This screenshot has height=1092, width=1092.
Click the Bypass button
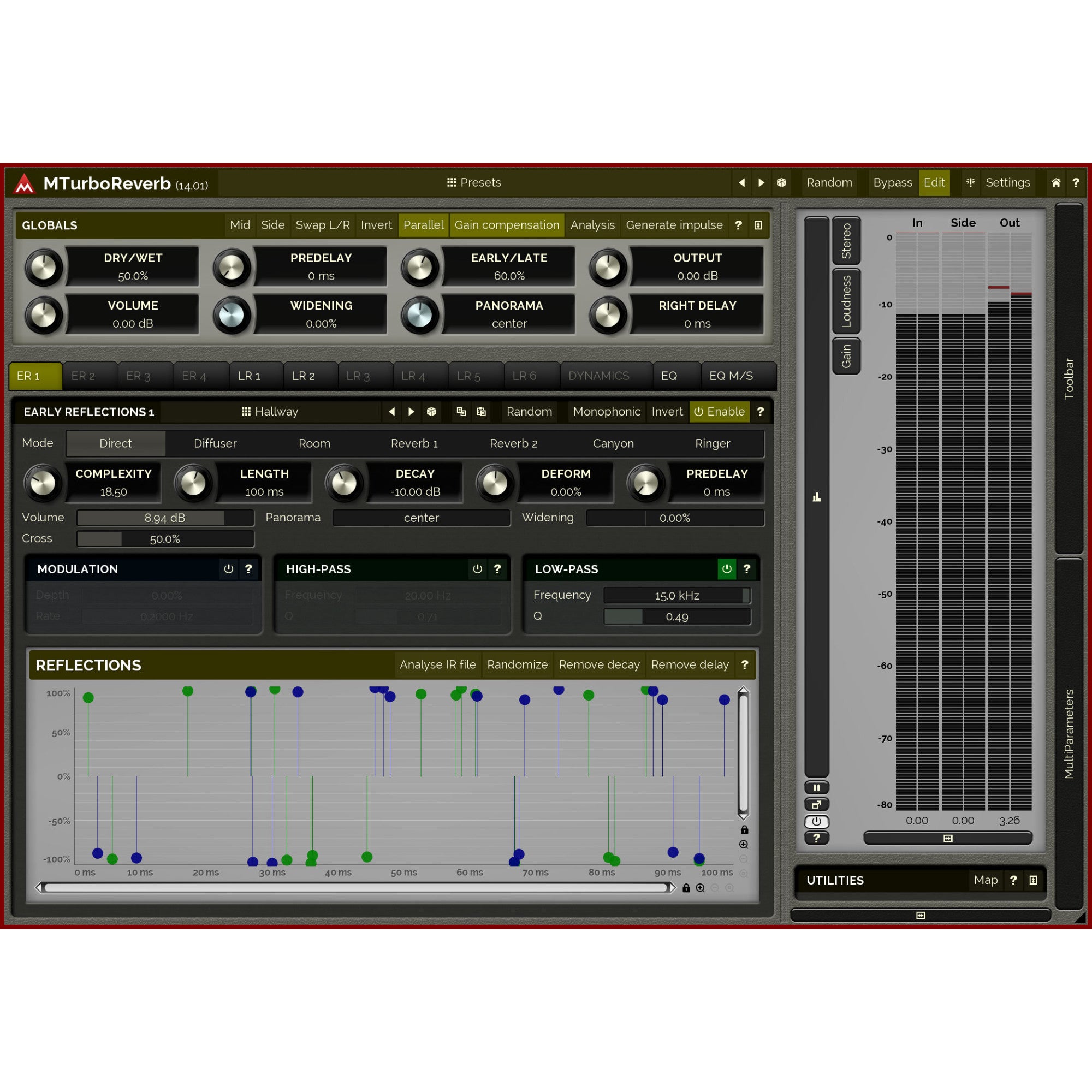tap(893, 182)
